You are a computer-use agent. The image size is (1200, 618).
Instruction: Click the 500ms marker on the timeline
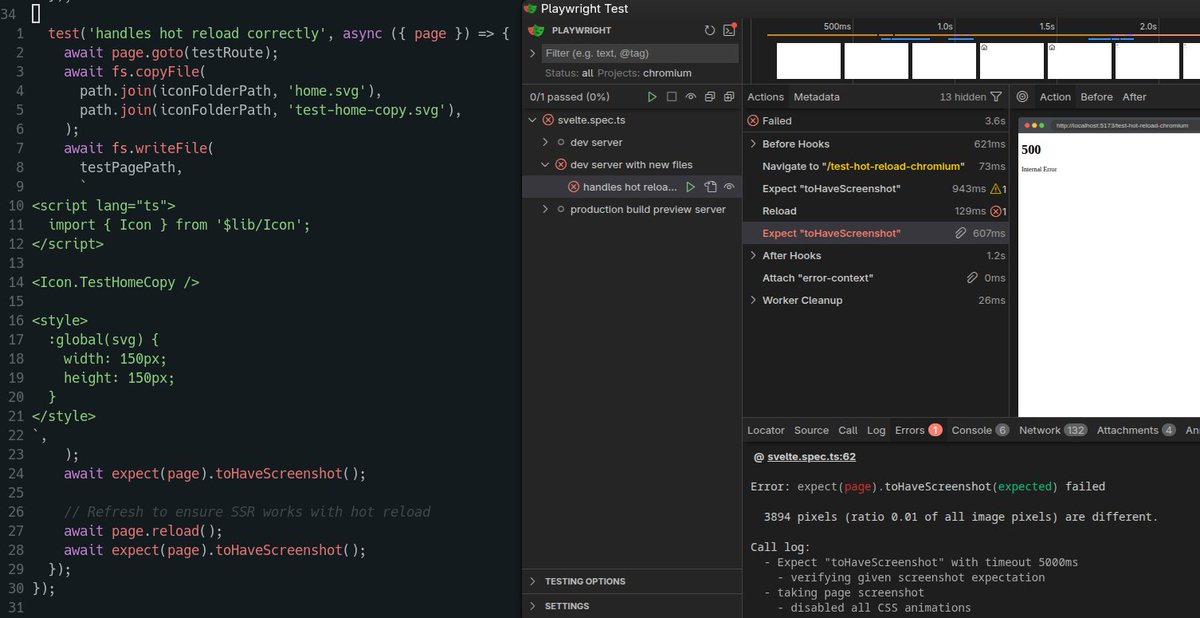click(837, 26)
